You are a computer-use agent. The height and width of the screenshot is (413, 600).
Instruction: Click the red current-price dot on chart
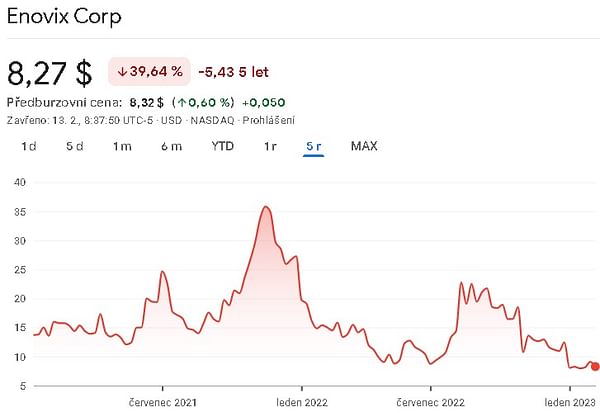pyautogui.click(x=595, y=367)
